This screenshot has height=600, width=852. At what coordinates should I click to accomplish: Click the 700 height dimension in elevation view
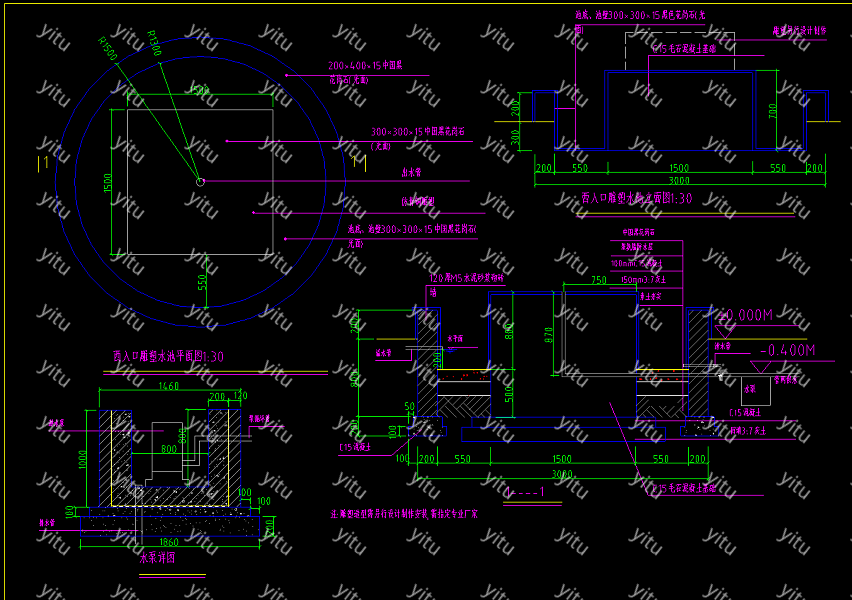[771, 110]
